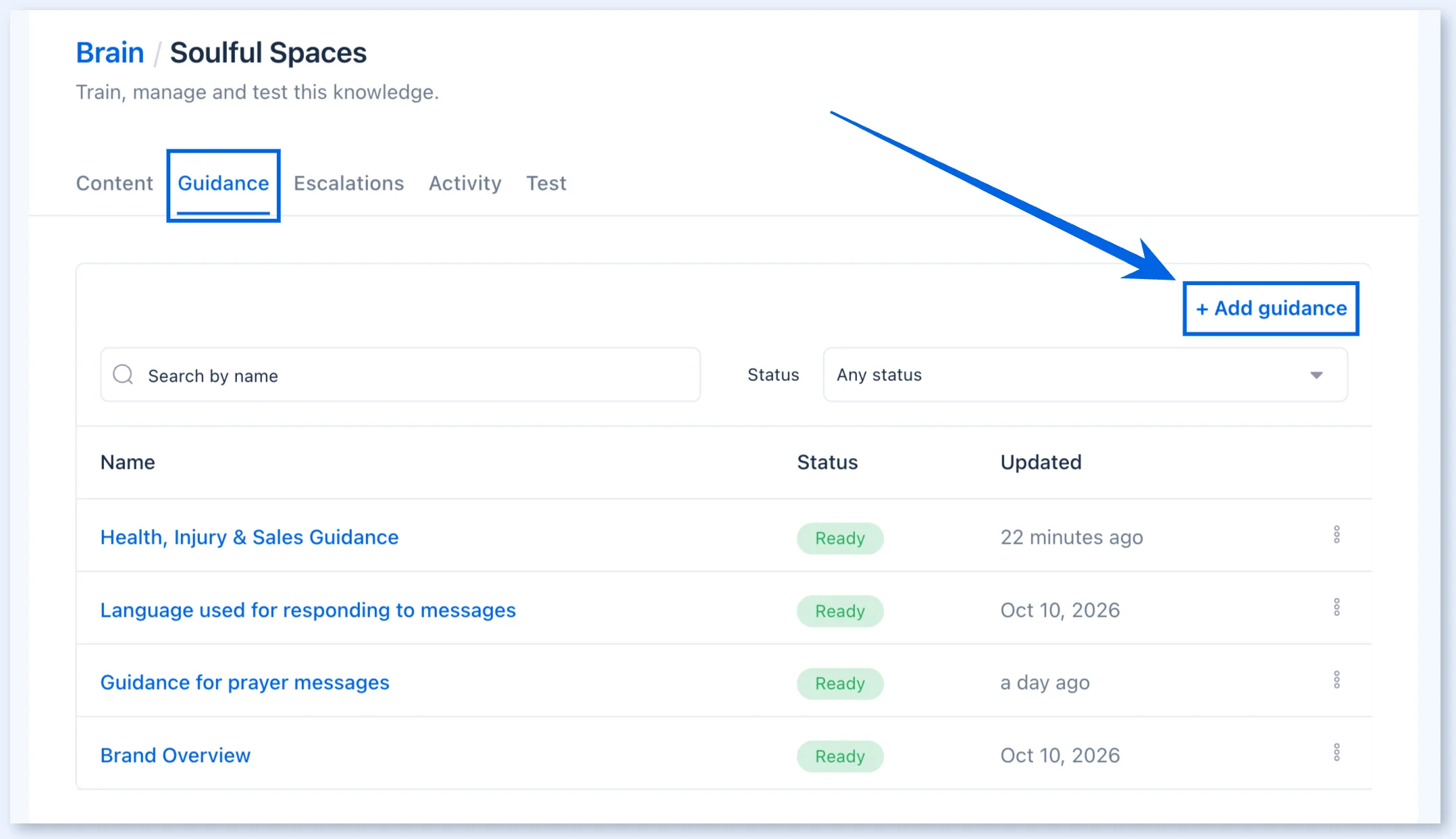Open the Escalations tab
1456x839 pixels.
[x=348, y=183]
